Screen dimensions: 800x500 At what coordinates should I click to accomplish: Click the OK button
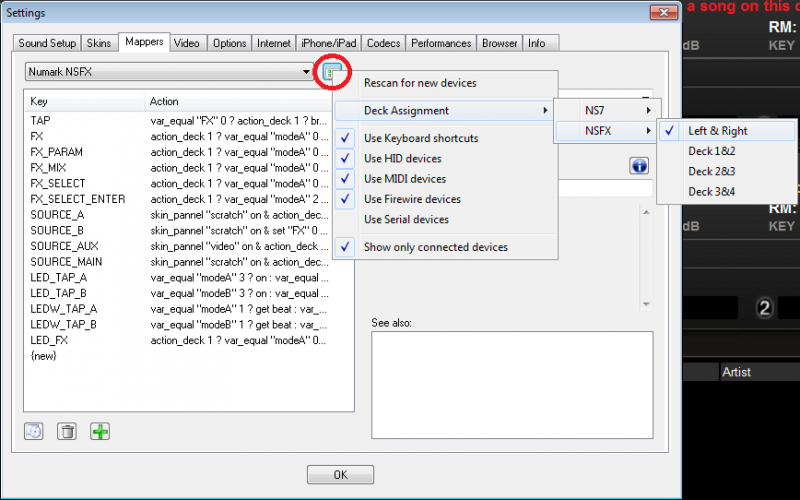(x=340, y=474)
